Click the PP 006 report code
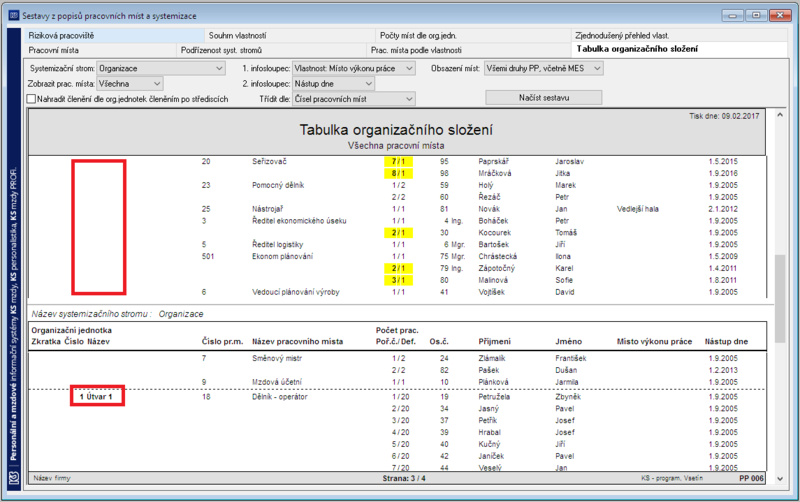800x502 pixels. click(x=751, y=479)
